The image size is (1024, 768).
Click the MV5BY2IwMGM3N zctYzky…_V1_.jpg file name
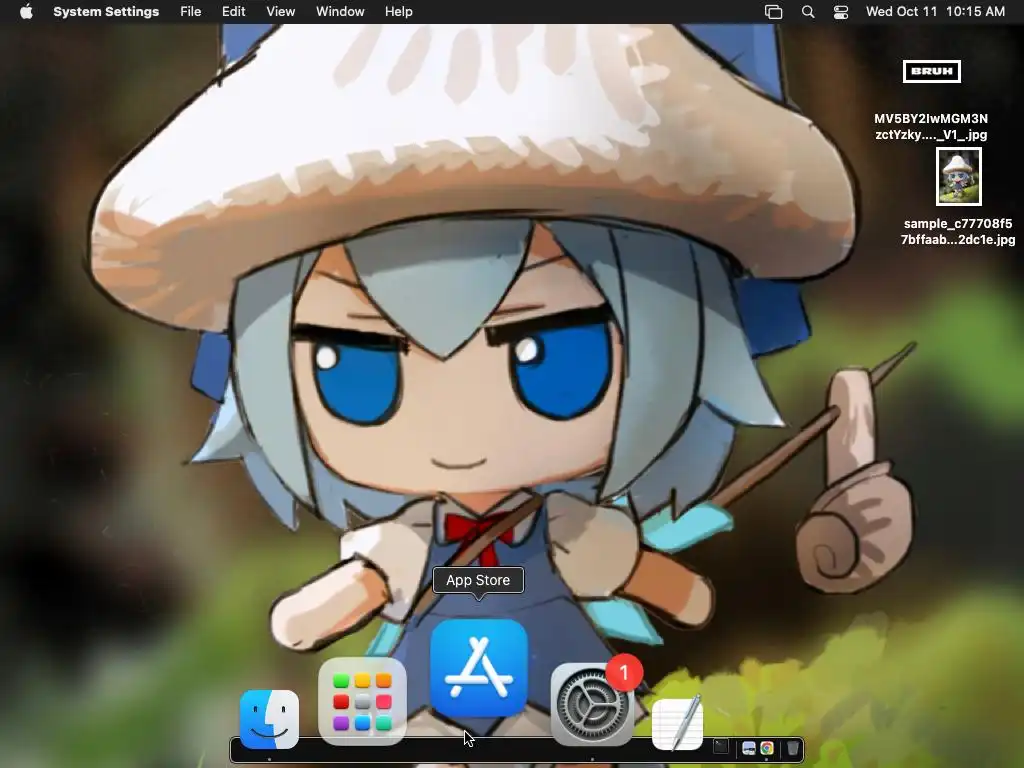[931, 127]
